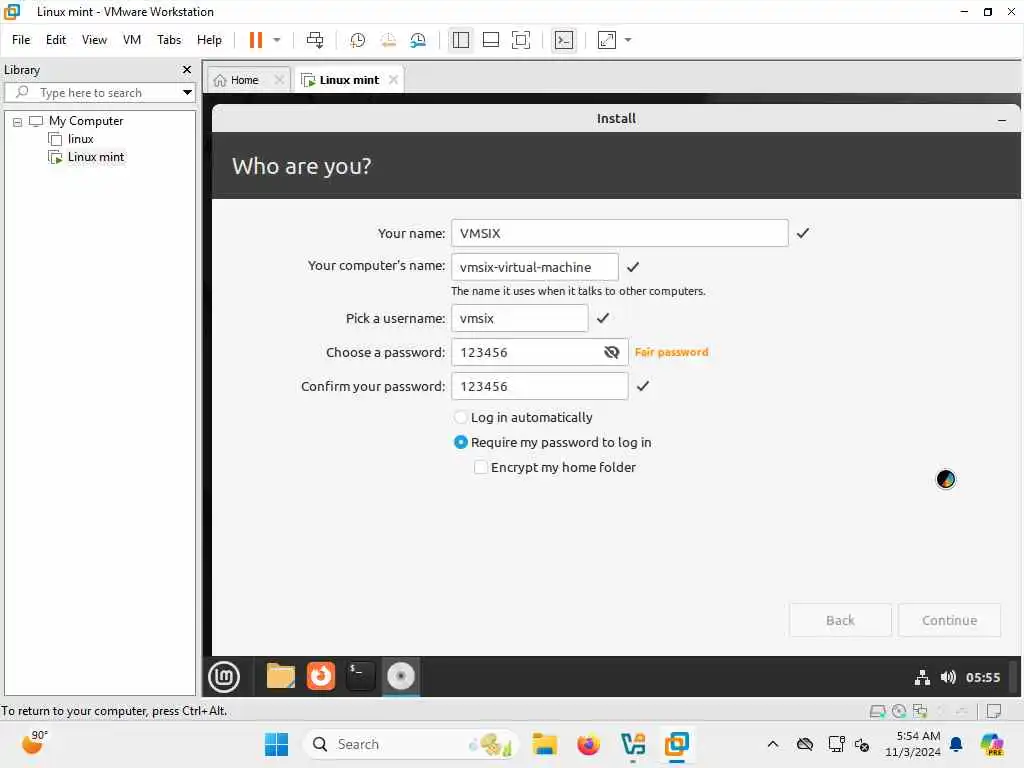Image resolution: width=1024 pixels, height=768 pixels.
Task: Click the hard disk device status icon
Action: [x=878, y=711]
